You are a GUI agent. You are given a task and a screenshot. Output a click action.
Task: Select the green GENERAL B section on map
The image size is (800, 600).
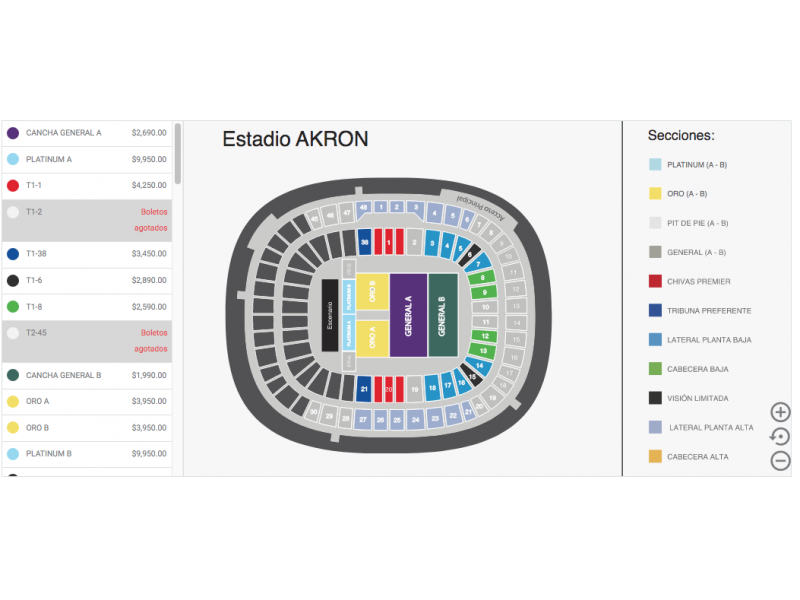click(x=442, y=315)
